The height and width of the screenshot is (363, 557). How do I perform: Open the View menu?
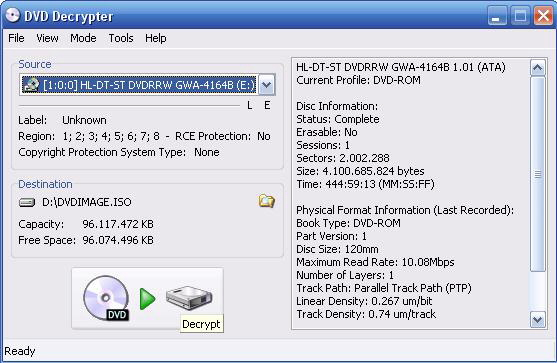(x=47, y=38)
